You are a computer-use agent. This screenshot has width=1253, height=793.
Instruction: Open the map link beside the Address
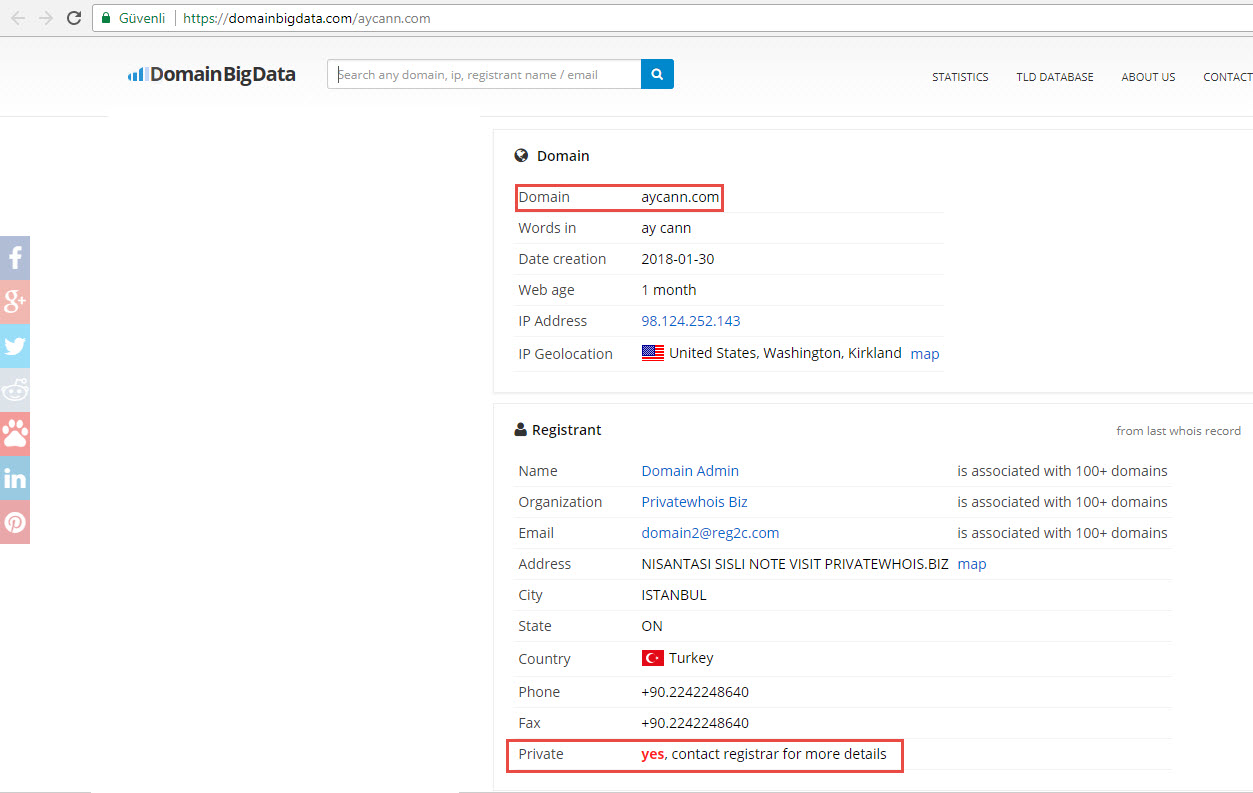tap(972, 564)
